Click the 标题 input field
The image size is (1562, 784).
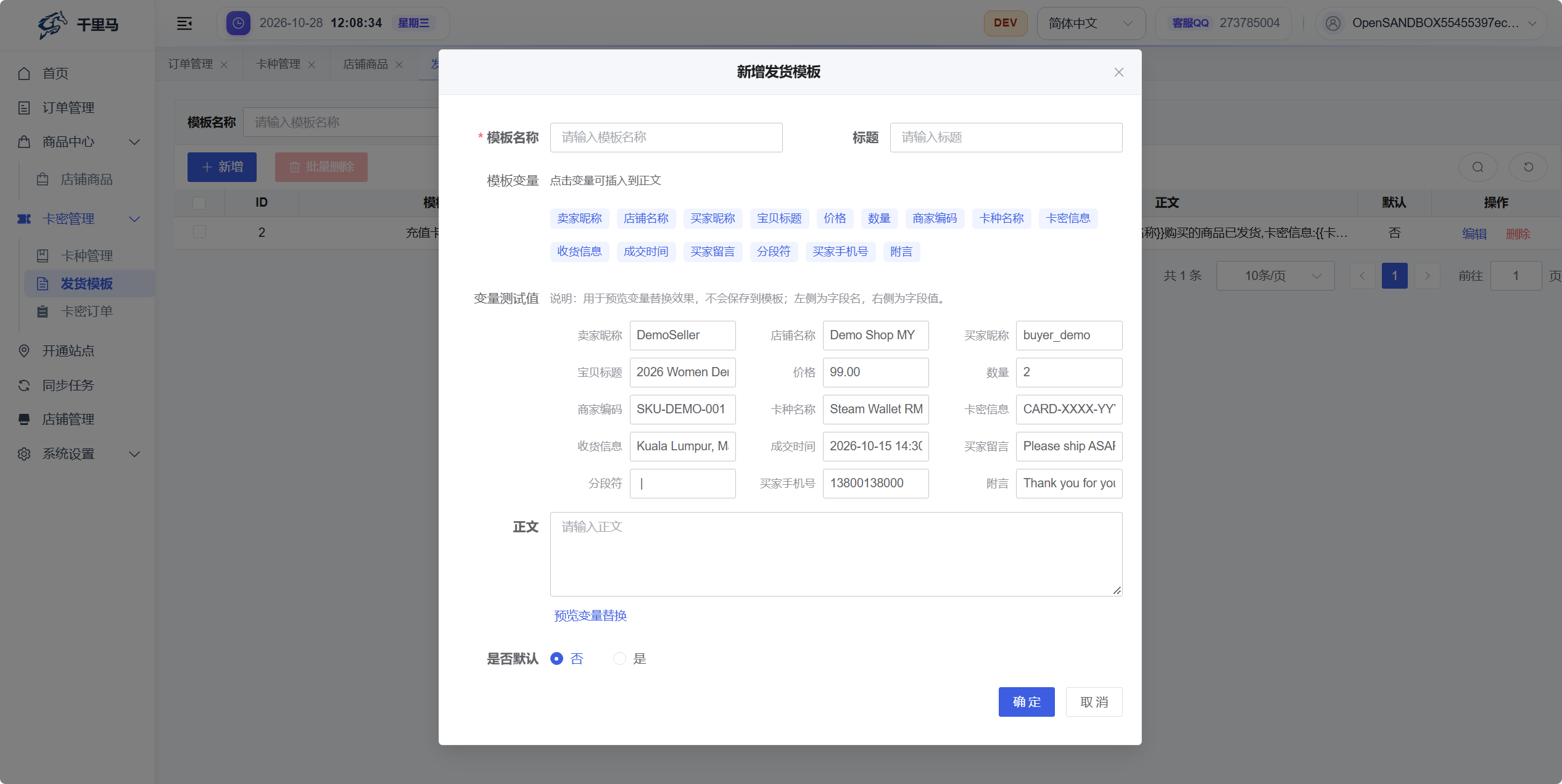(x=1006, y=138)
